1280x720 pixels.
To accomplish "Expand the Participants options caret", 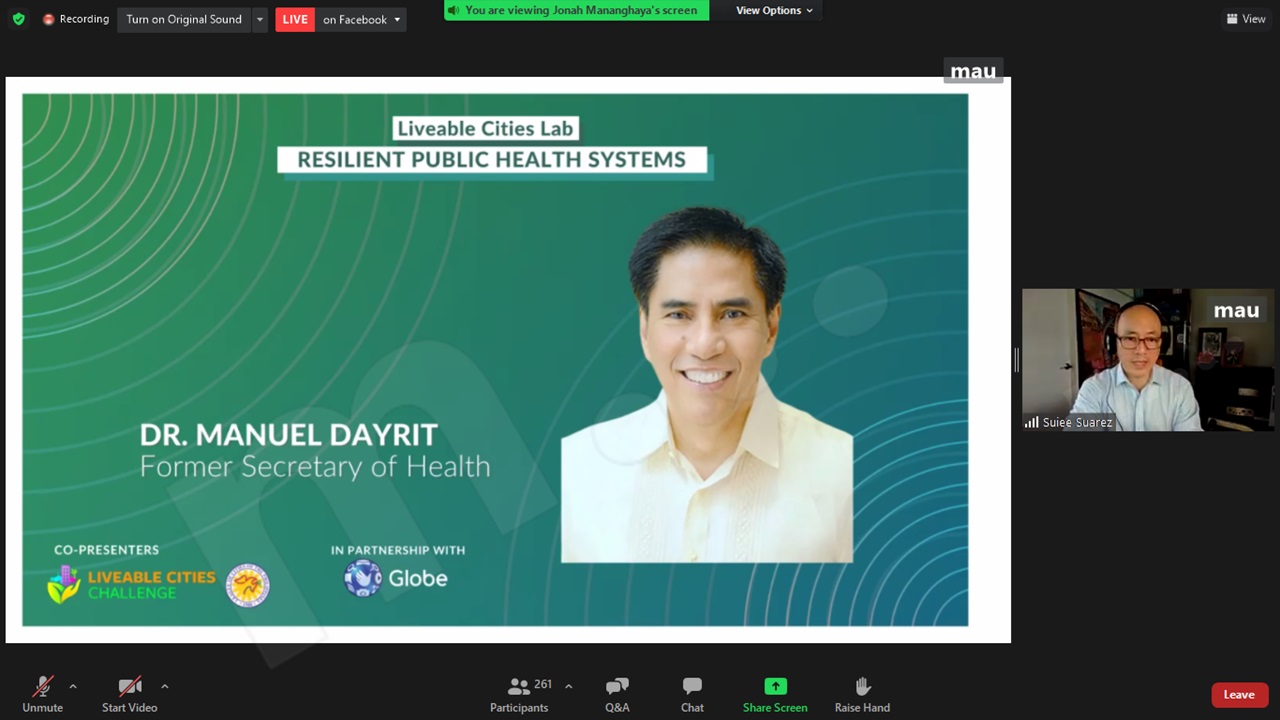I will (568, 686).
